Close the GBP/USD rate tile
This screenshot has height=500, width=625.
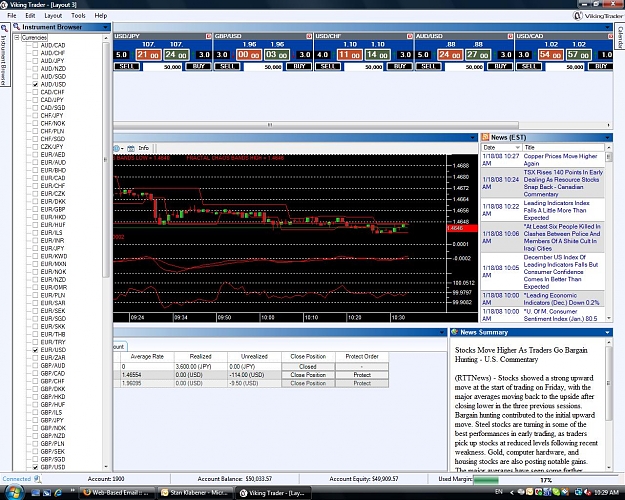[x=309, y=36]
